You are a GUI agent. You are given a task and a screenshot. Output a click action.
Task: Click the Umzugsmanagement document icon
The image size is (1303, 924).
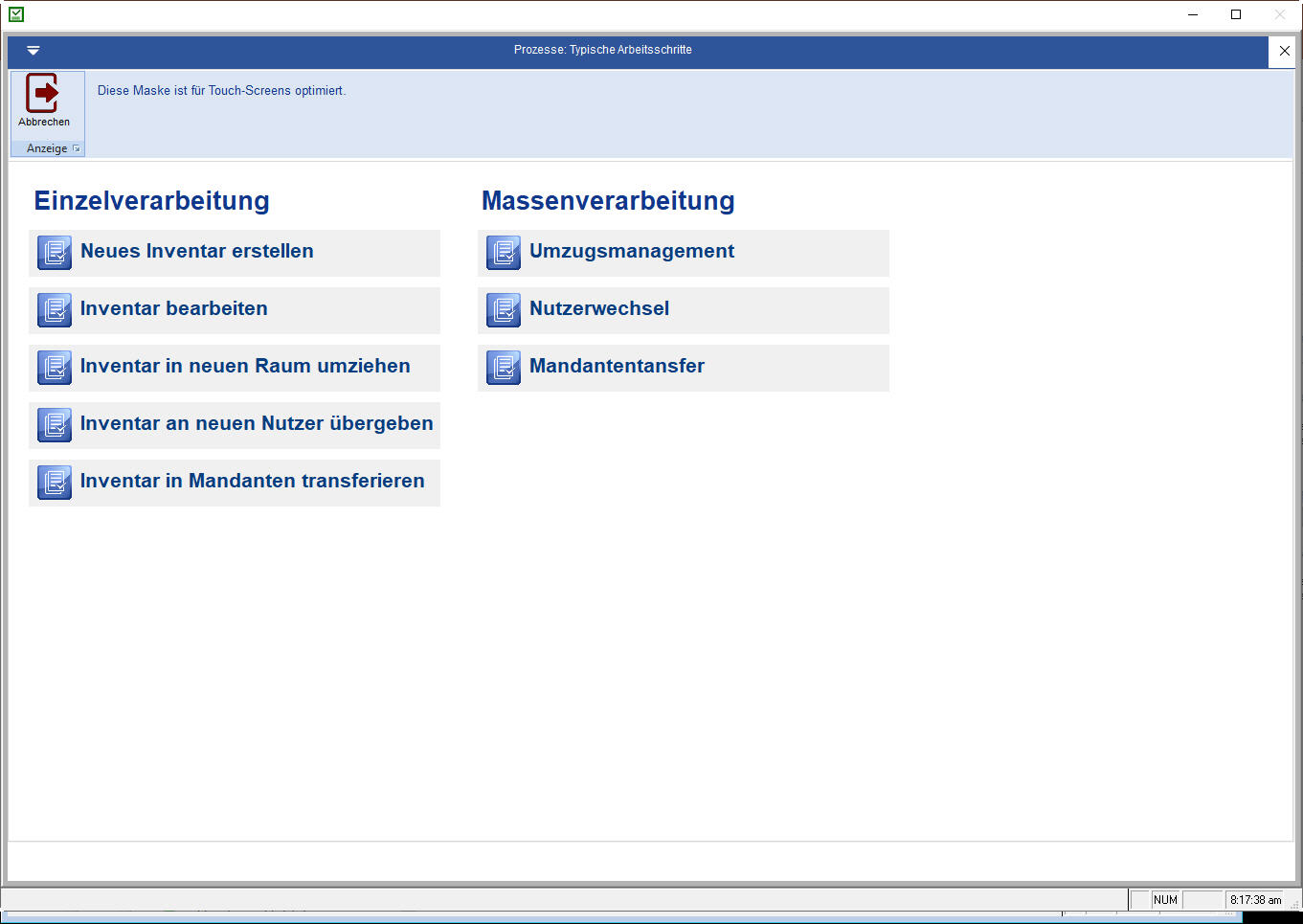(504, 253)
